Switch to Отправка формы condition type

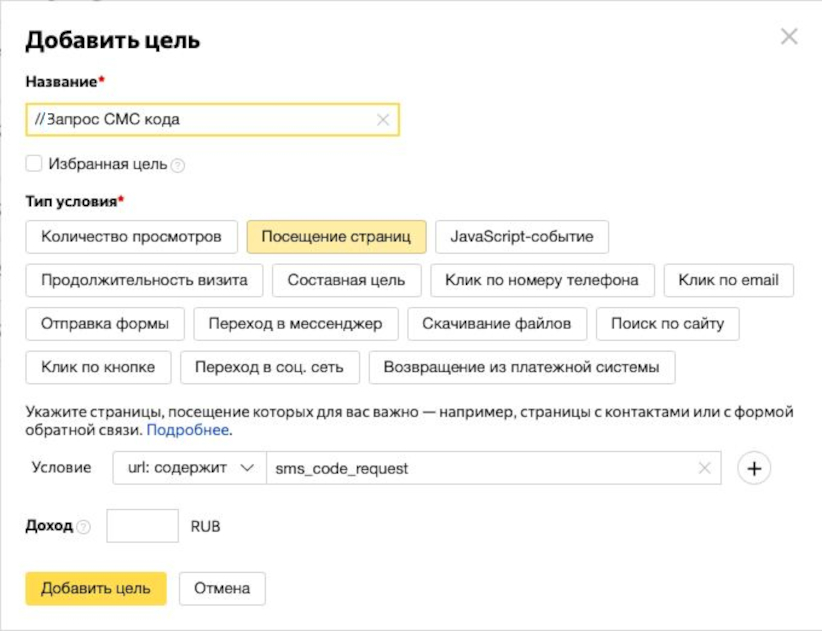pyautogui.click(x=105, y=324)
